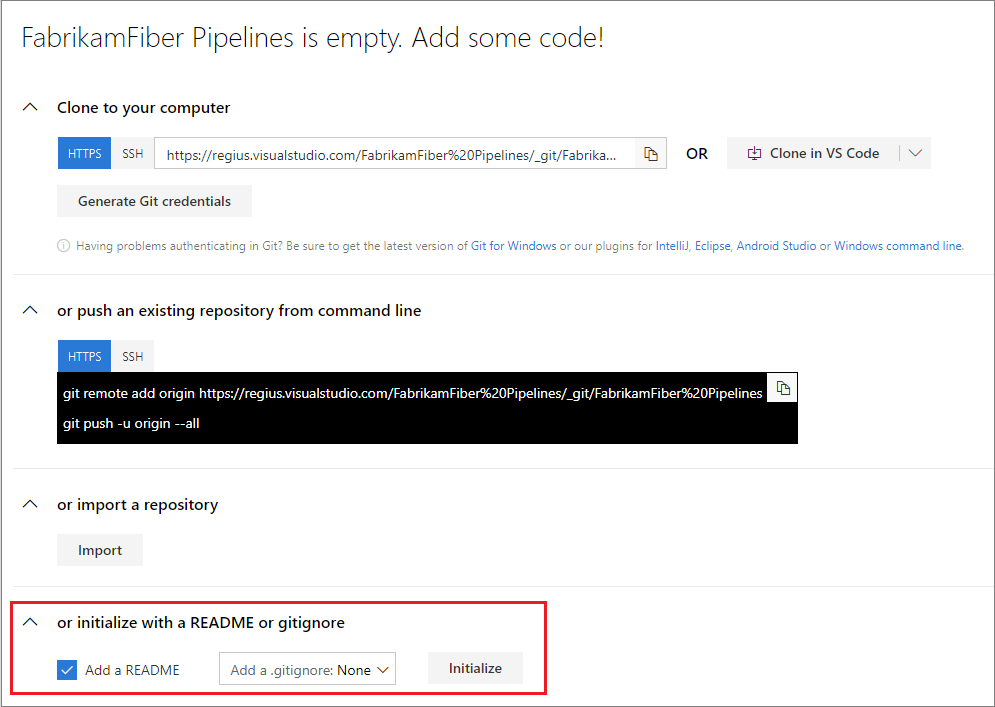995x707 pixels.
Task: Collapse the initialize with README section
Action: click(x=31, y=623)
